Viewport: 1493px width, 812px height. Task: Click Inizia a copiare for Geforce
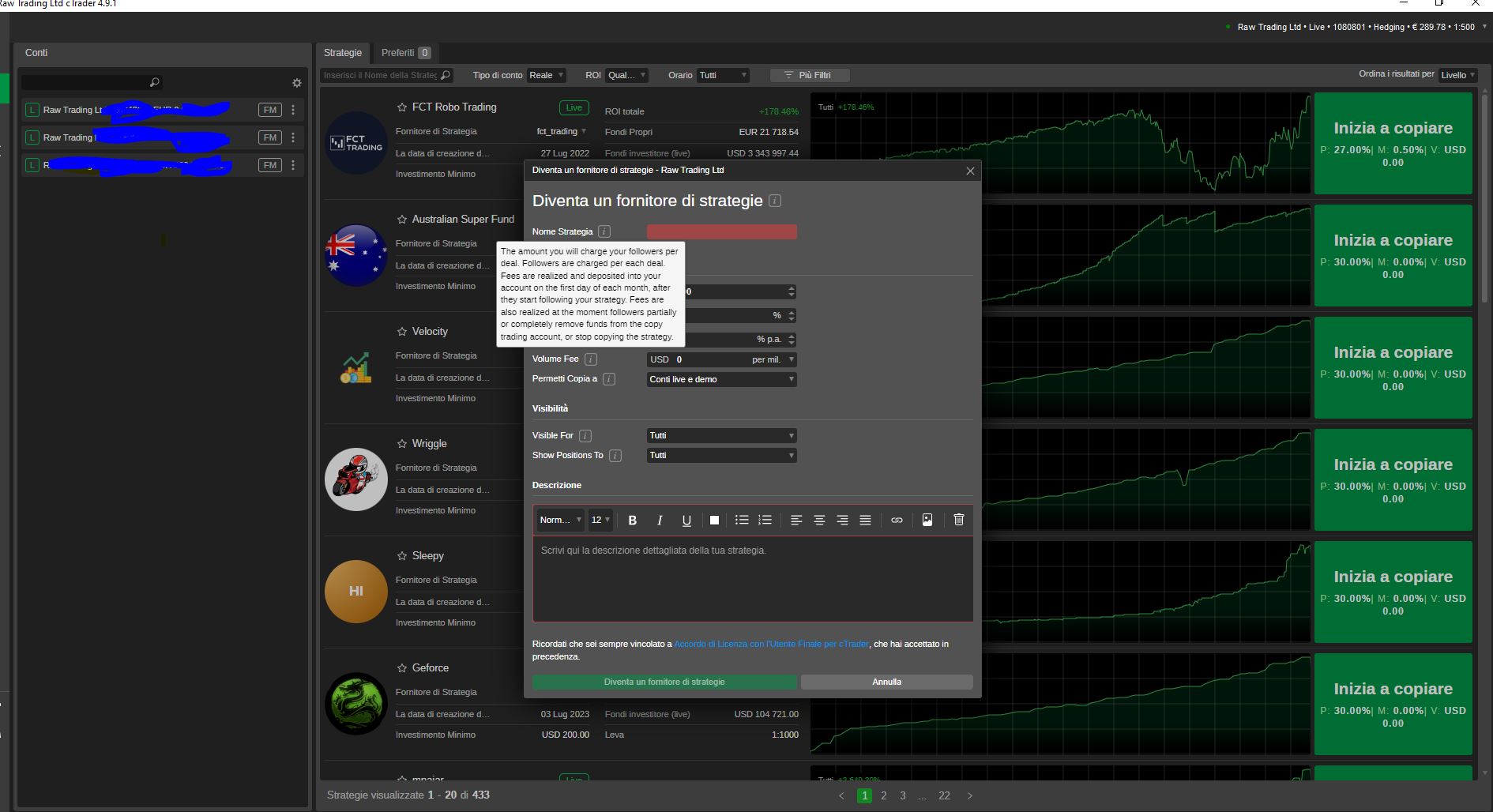1393,704
